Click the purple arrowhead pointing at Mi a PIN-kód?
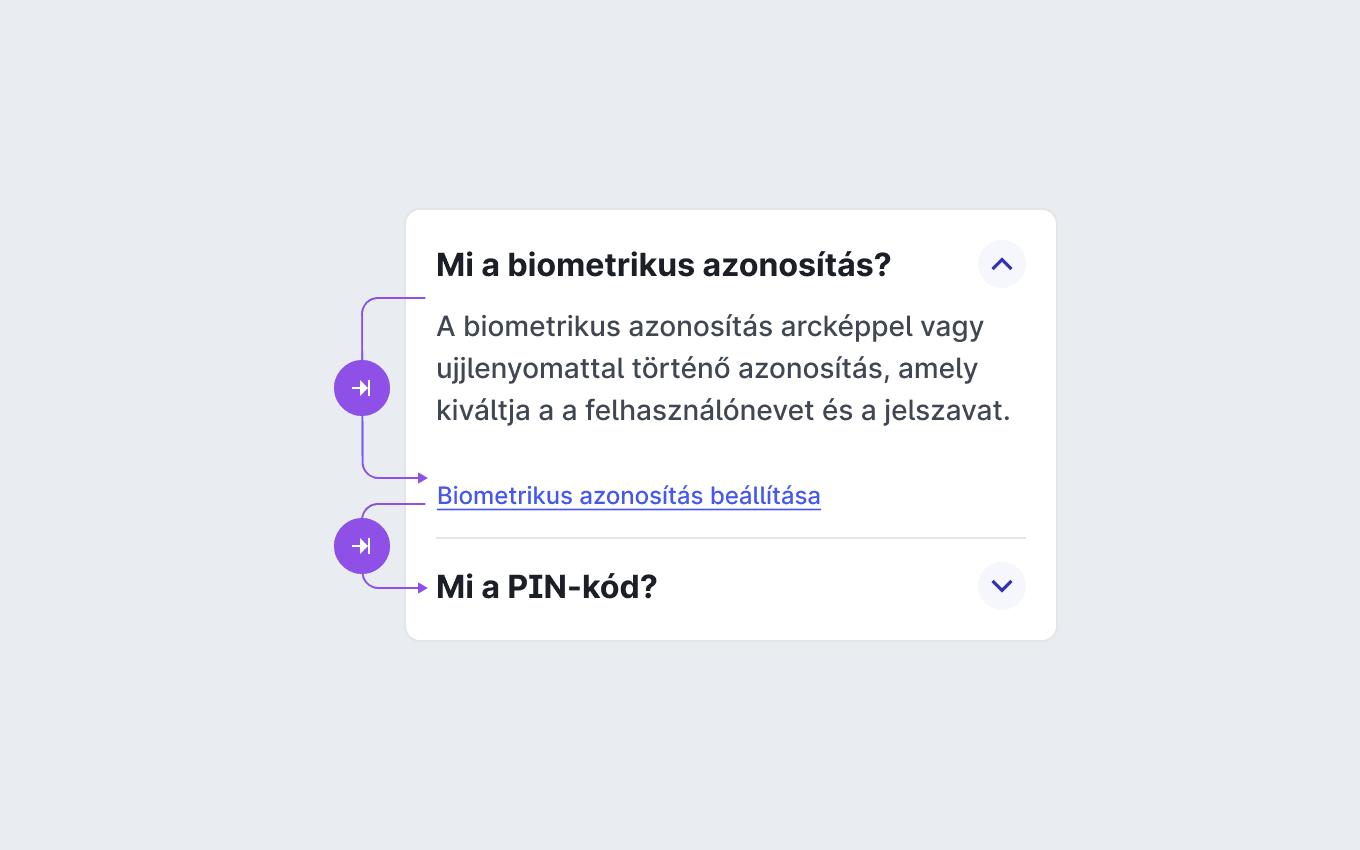The height and width of the screenshot is (850, 1360). point(423,588)
